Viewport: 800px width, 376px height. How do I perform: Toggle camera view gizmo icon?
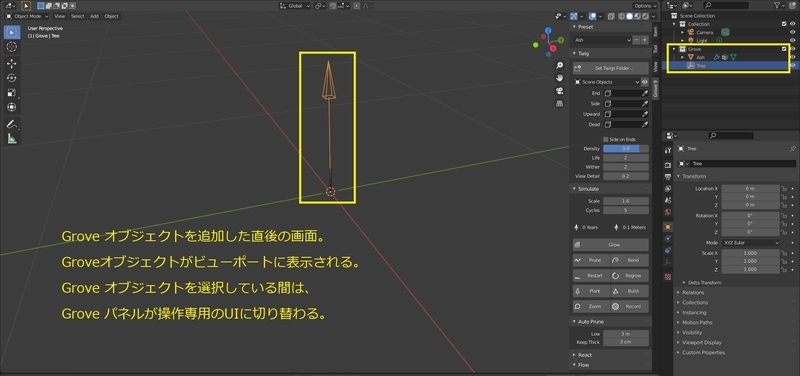coord(560,91)
